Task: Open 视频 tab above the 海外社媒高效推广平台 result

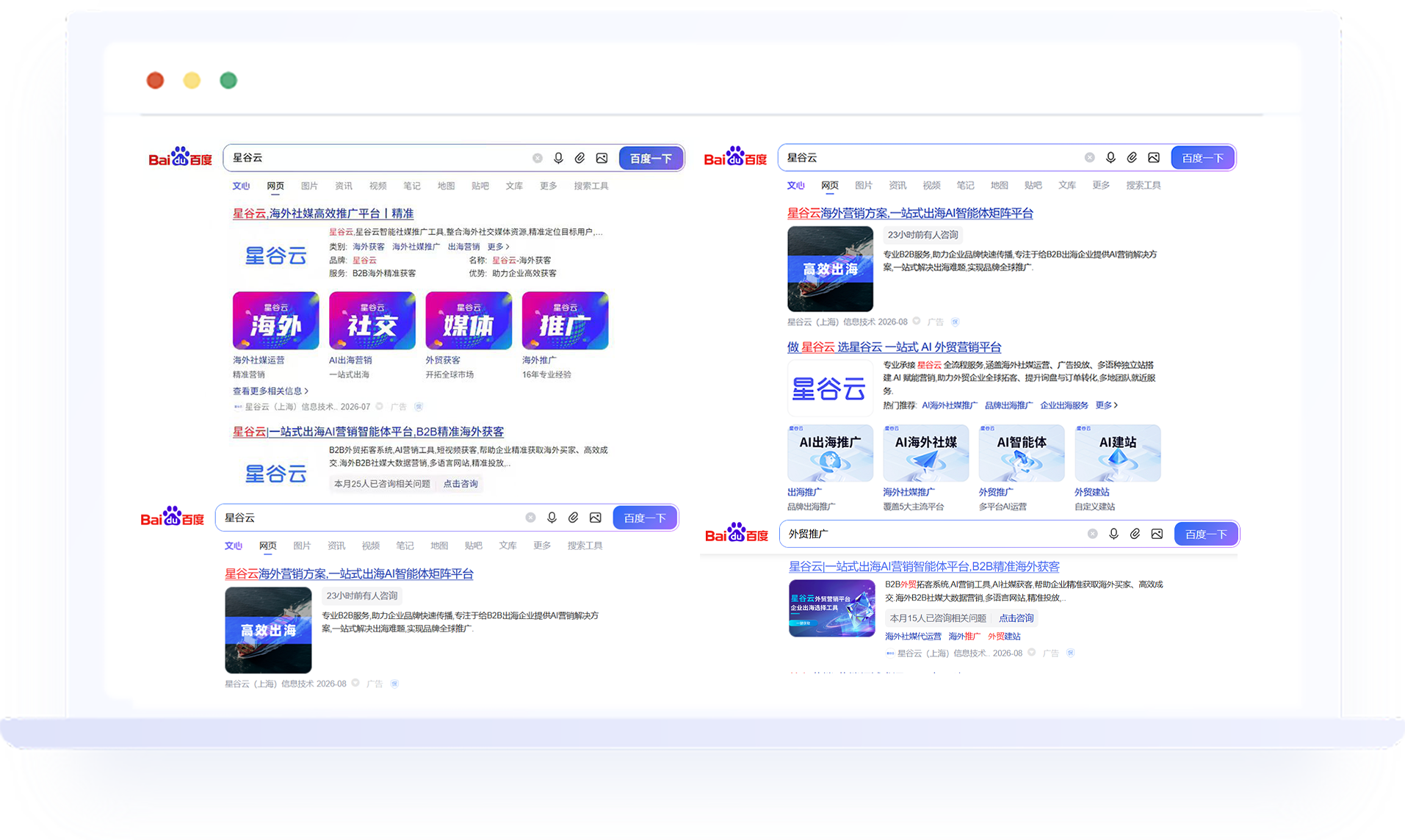Action: (378, 186)
